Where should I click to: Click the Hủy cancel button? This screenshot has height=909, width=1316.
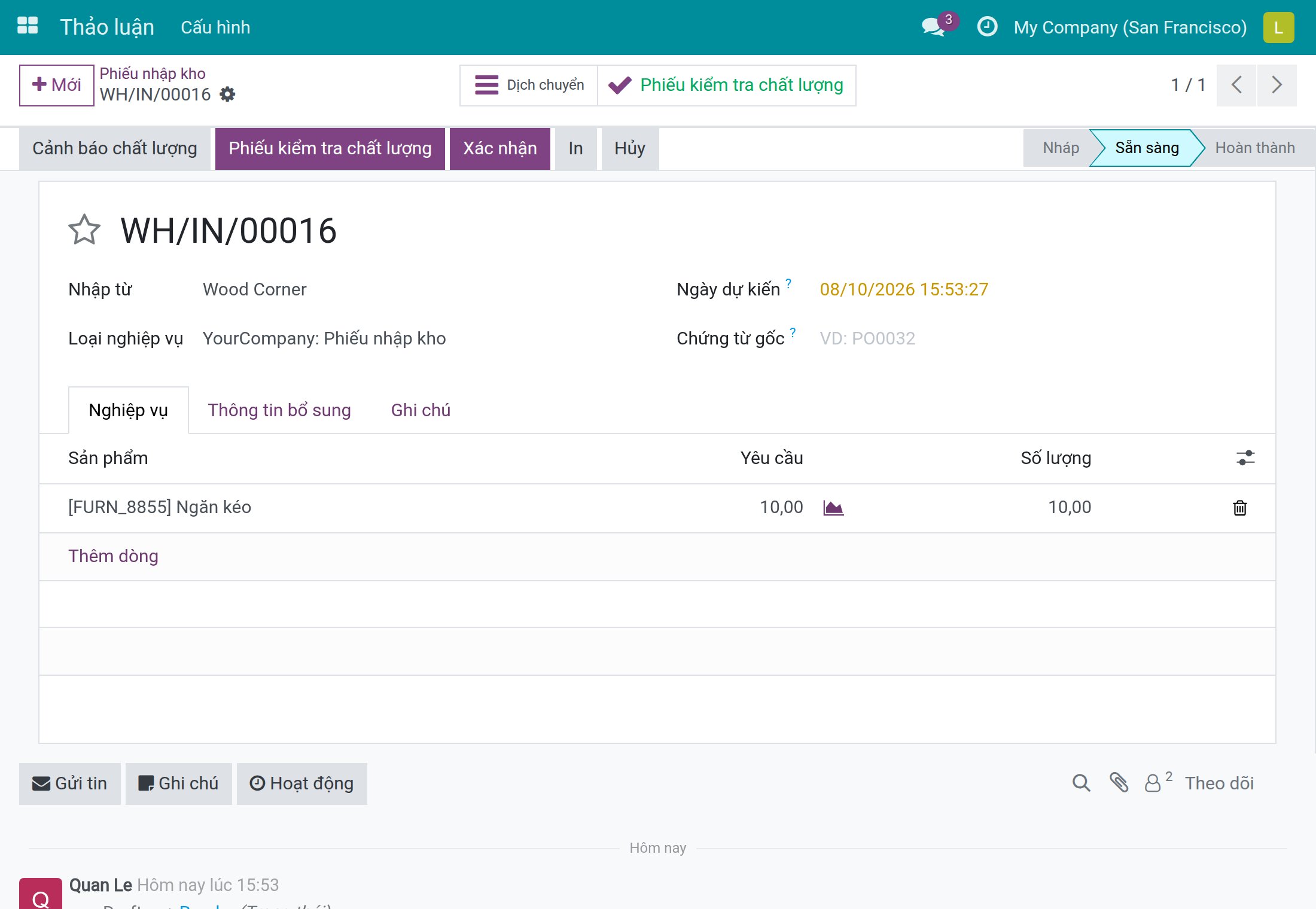[630, 148]
